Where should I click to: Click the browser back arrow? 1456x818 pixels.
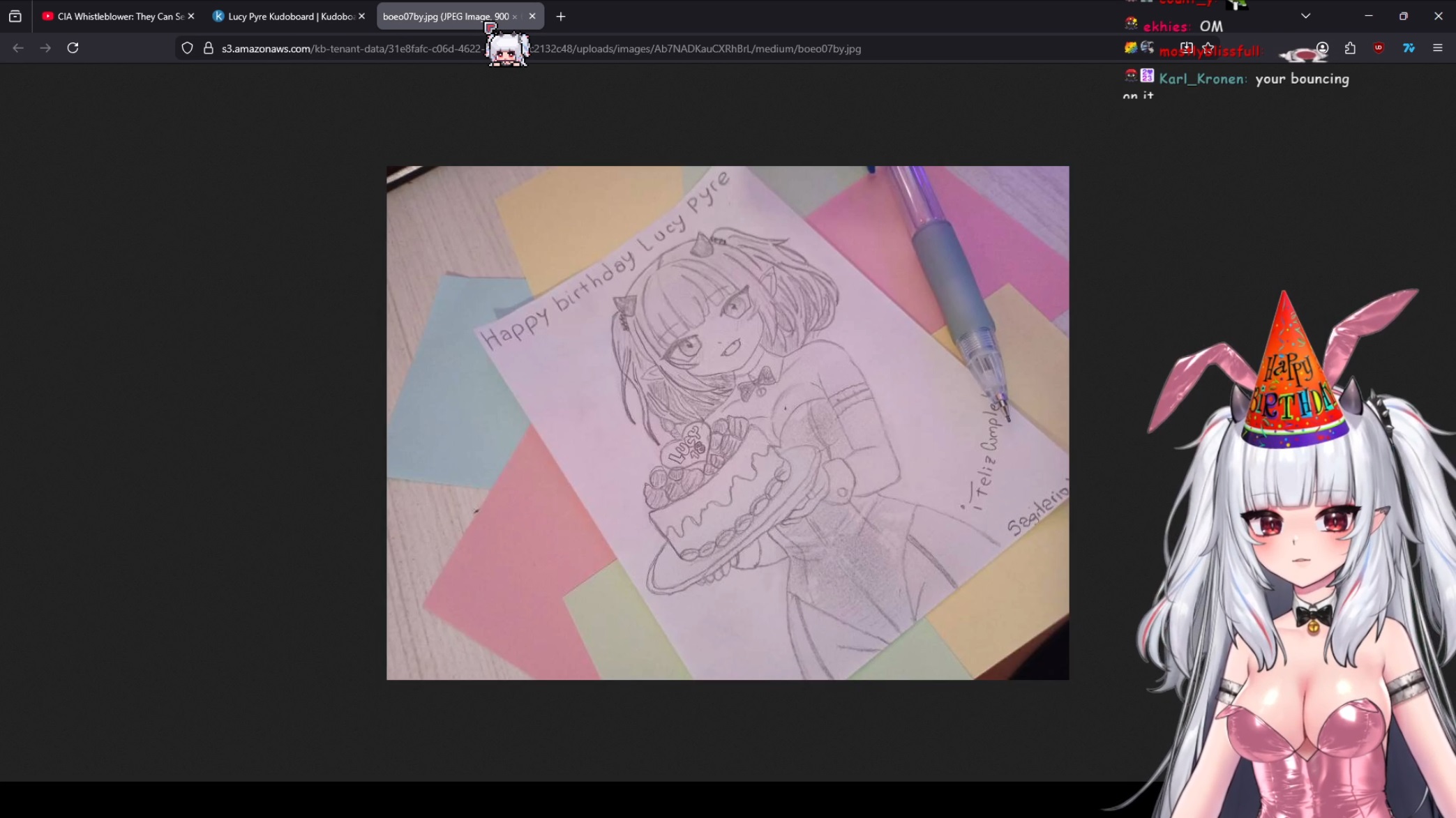[x=18, y=48]
